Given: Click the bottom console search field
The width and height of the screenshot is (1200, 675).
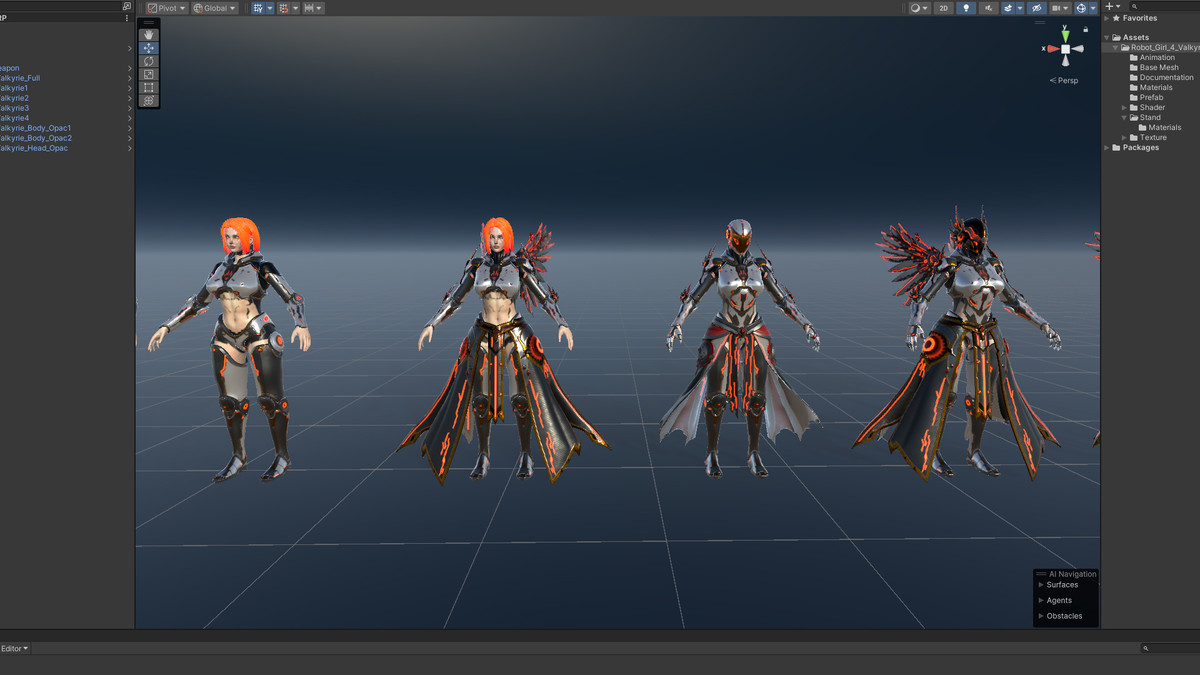Looking at the screenshot, I should [1170, 648].
